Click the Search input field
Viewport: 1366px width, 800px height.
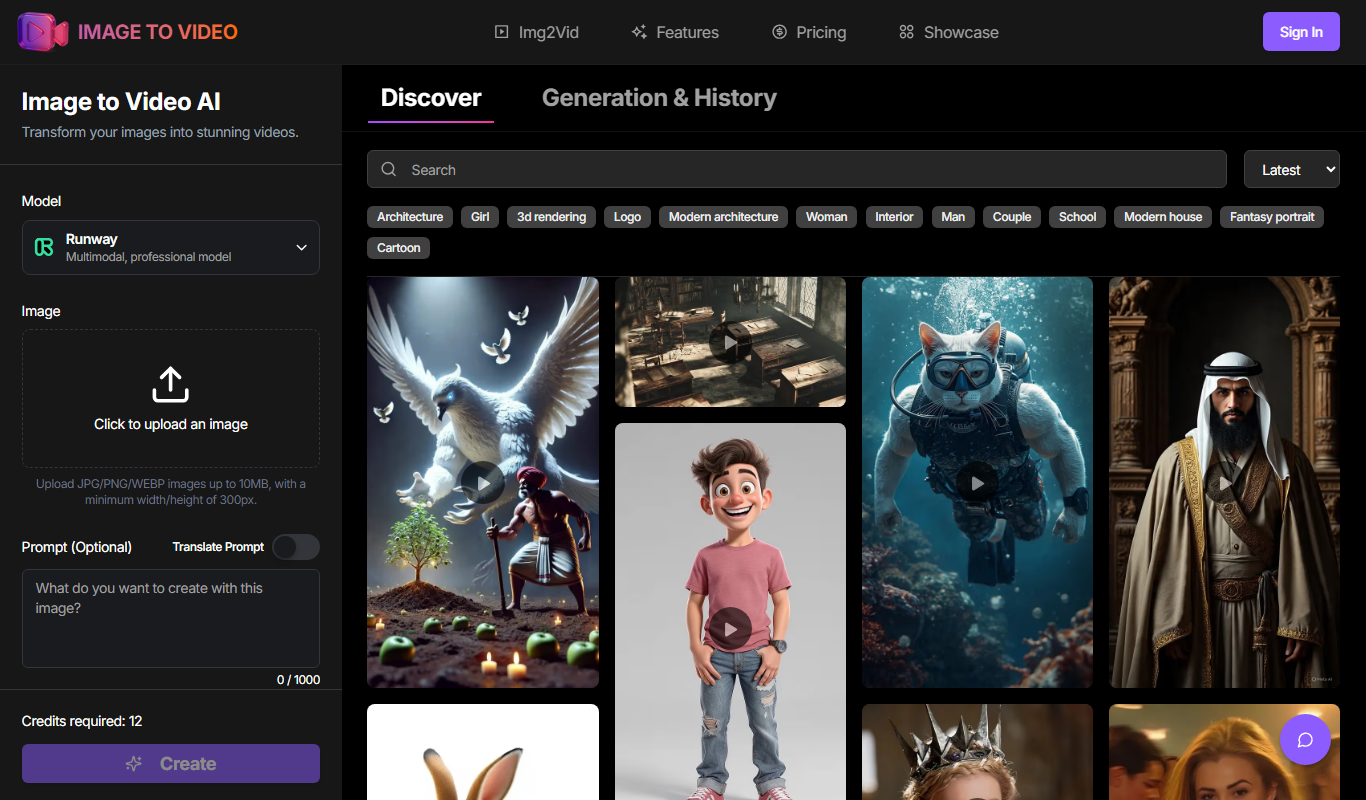(x=797, y=169)
